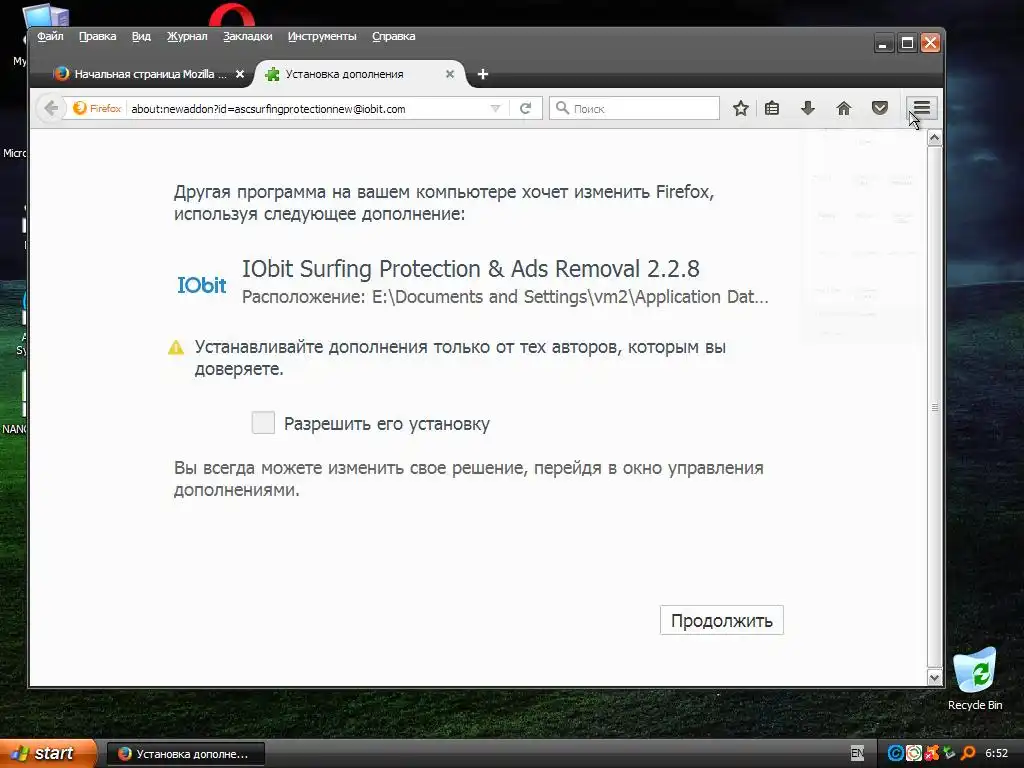Click the orange magnifier tray icon

coord(968,753)
